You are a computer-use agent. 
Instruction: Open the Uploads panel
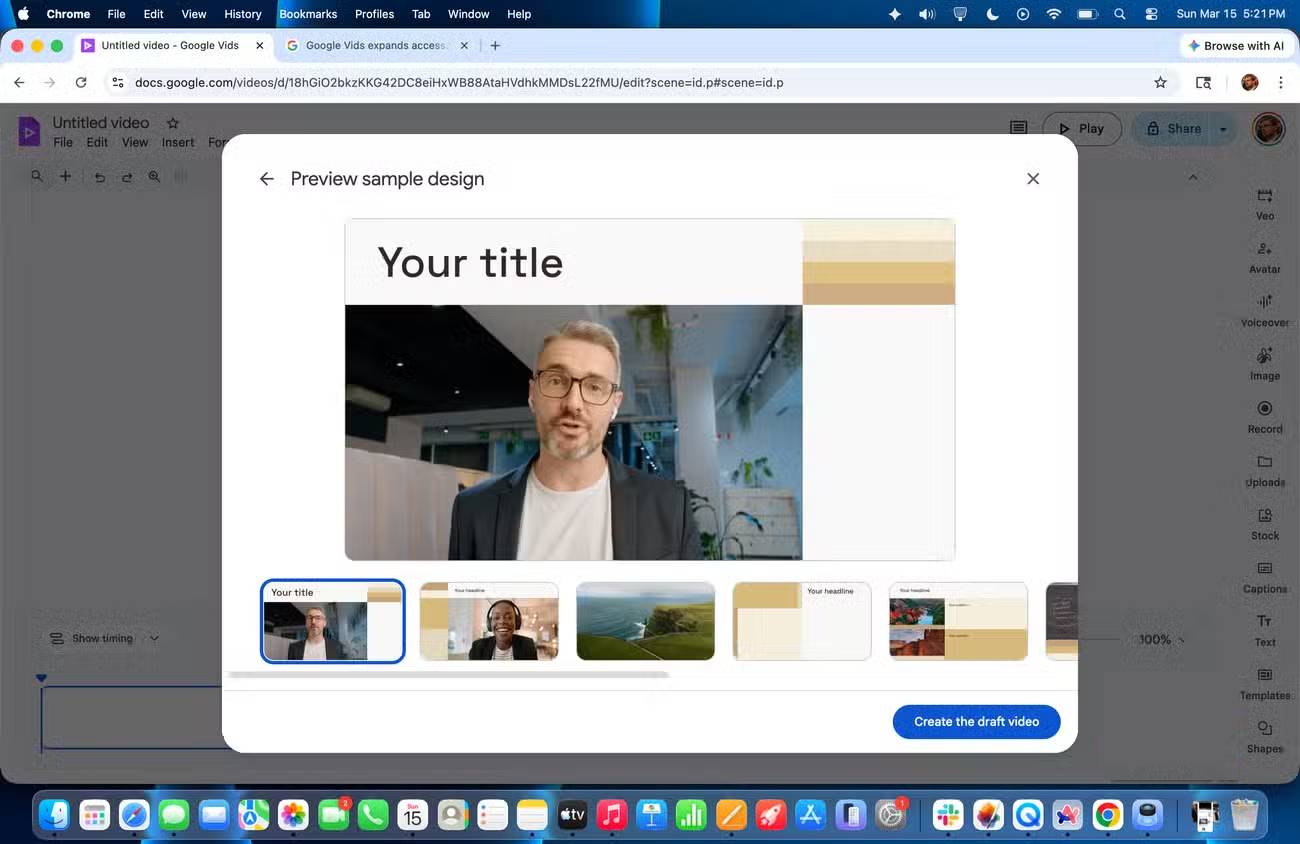coord(1264,469)
